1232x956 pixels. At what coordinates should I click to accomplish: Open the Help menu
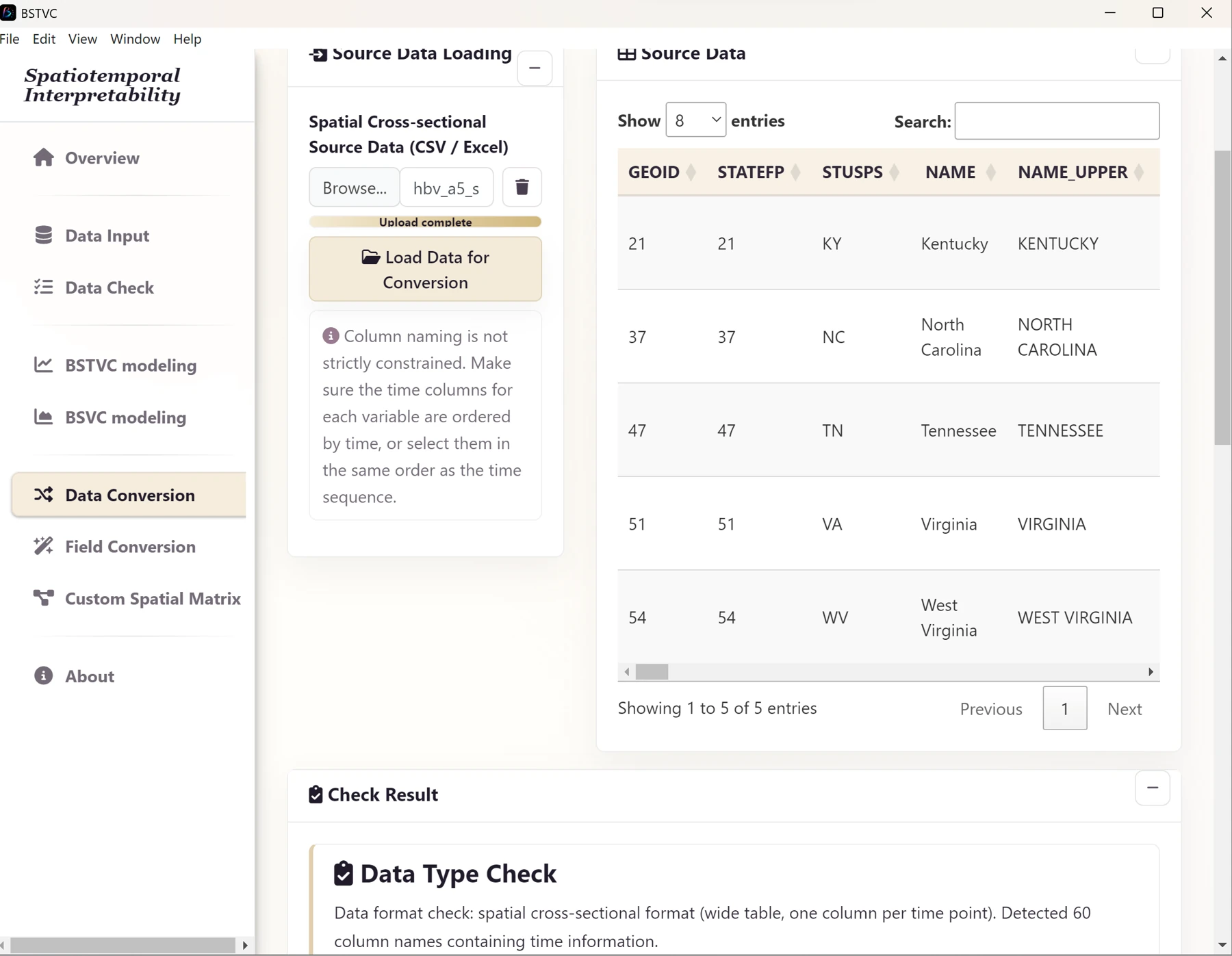[x=187, y=39]
